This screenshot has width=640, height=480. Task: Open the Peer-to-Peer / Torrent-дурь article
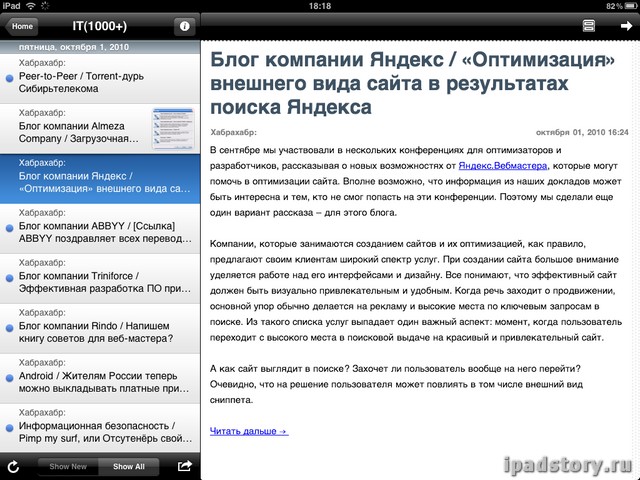(100, 79)
